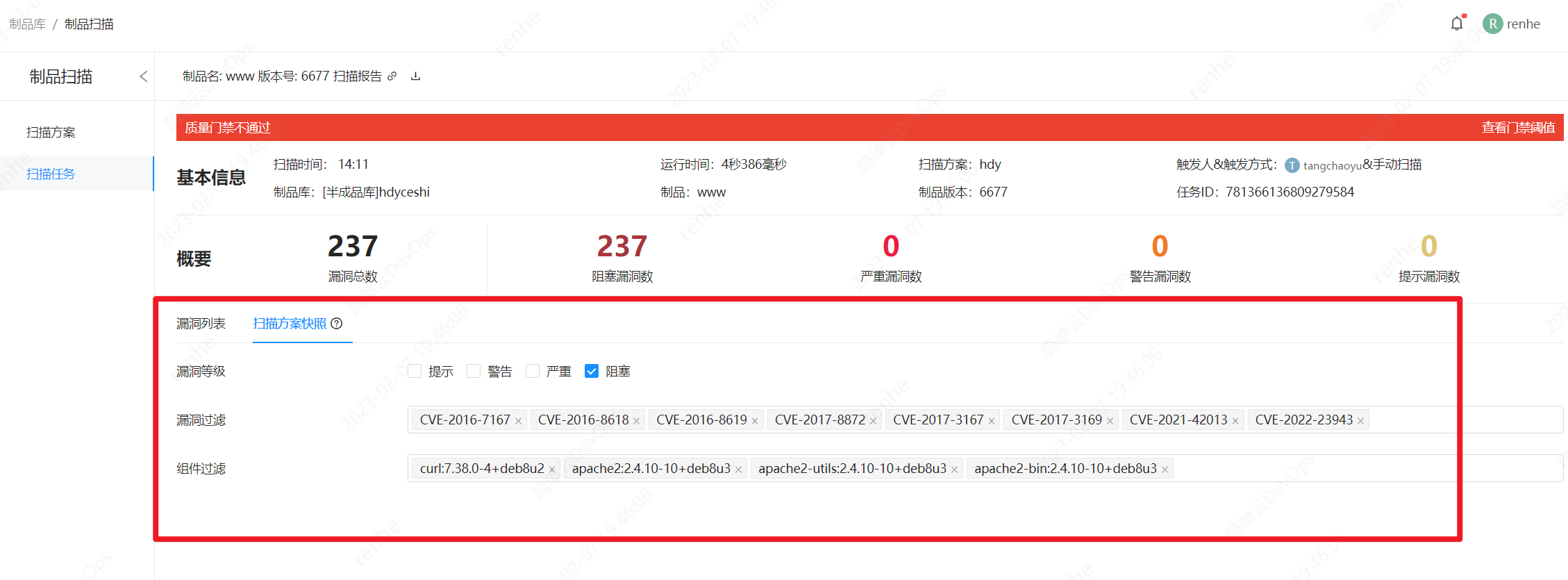Click the 查看门禁阈值 link
The width and height of the screenshot is (1568, 580).
point(1517,128)
